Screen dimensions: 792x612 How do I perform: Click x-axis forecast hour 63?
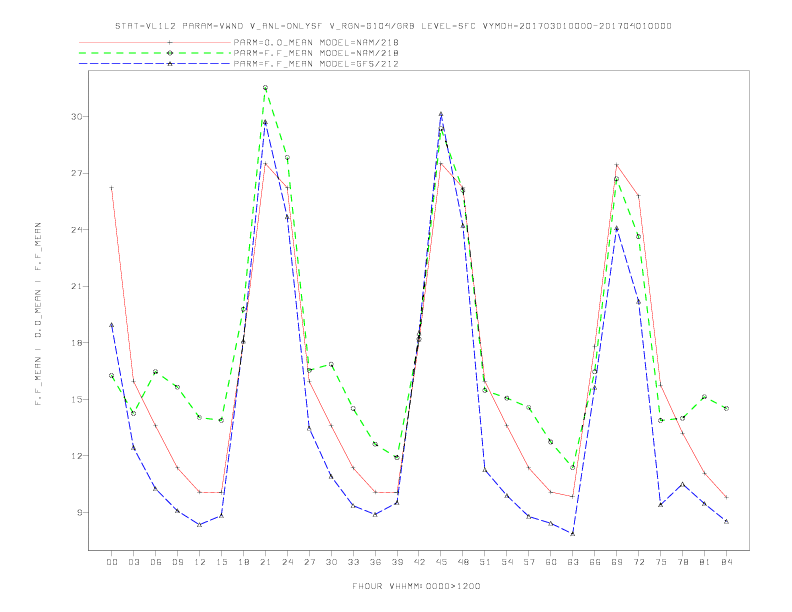(x=573, y=562)
